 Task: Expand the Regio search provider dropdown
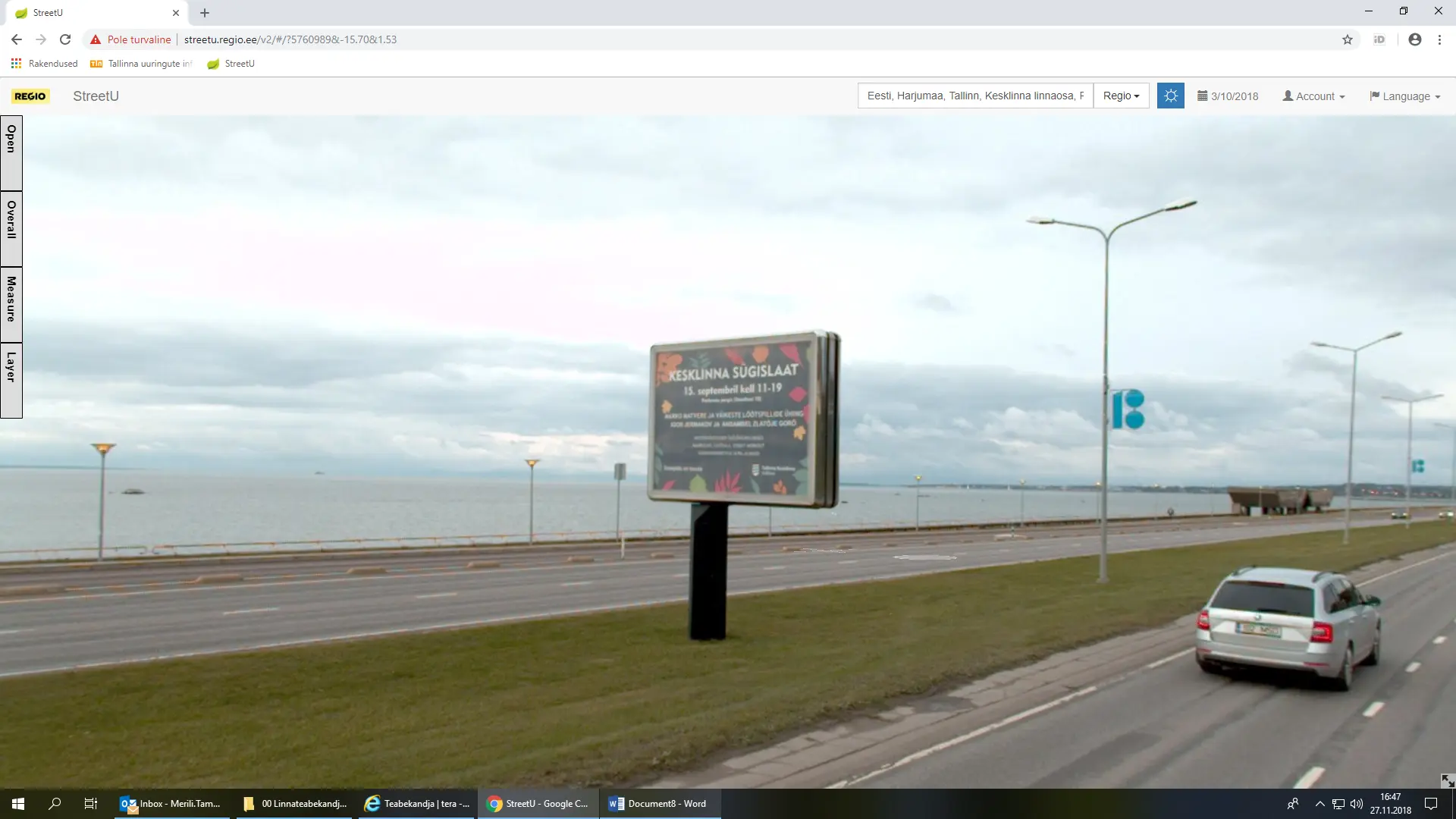(x=1121, y=96)
